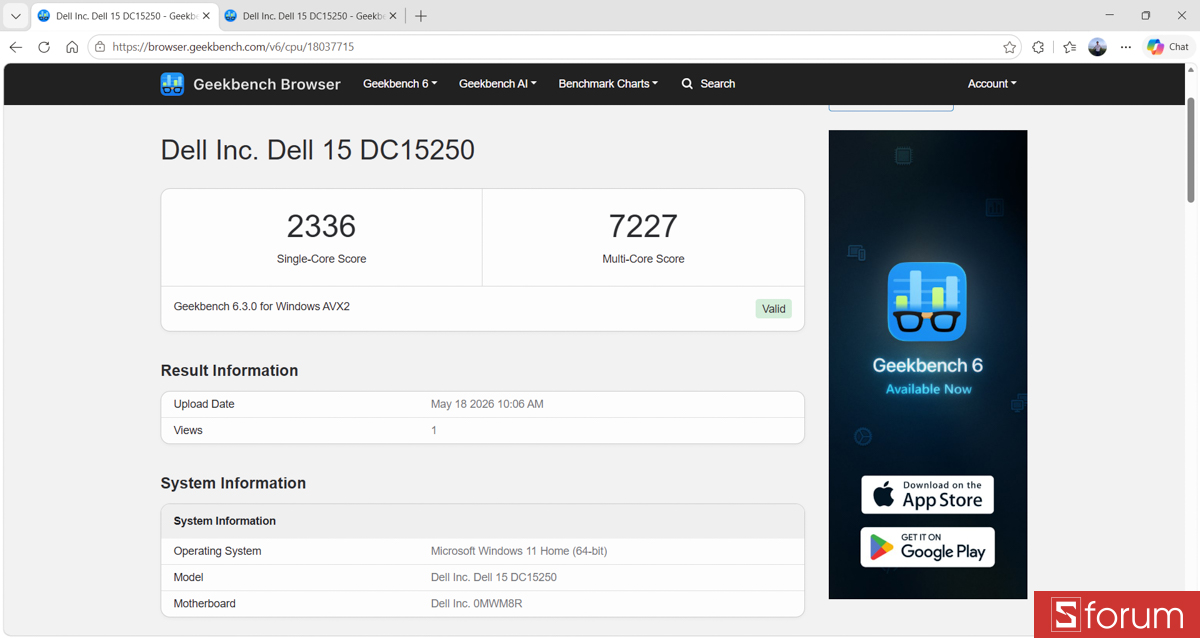Screen dimensions: 1200x638
Task: Open the Account dropdown
Action: (992, 84)
